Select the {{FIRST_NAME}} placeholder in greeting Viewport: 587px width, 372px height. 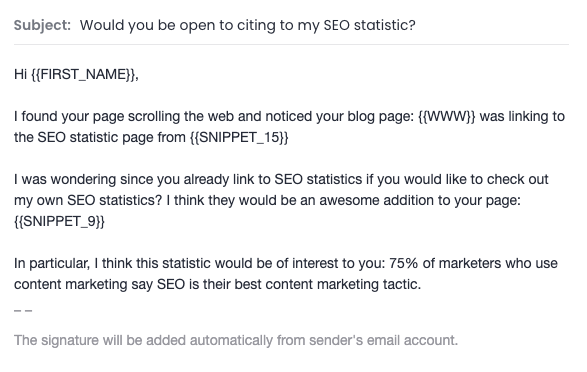[83, 74]
